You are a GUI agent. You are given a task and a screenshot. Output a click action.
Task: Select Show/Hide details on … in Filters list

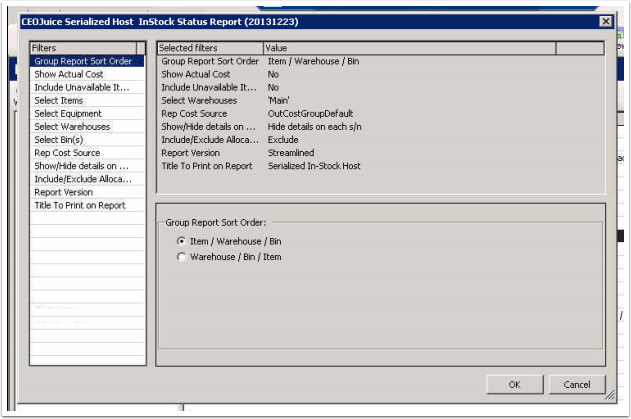click(87, 166)
